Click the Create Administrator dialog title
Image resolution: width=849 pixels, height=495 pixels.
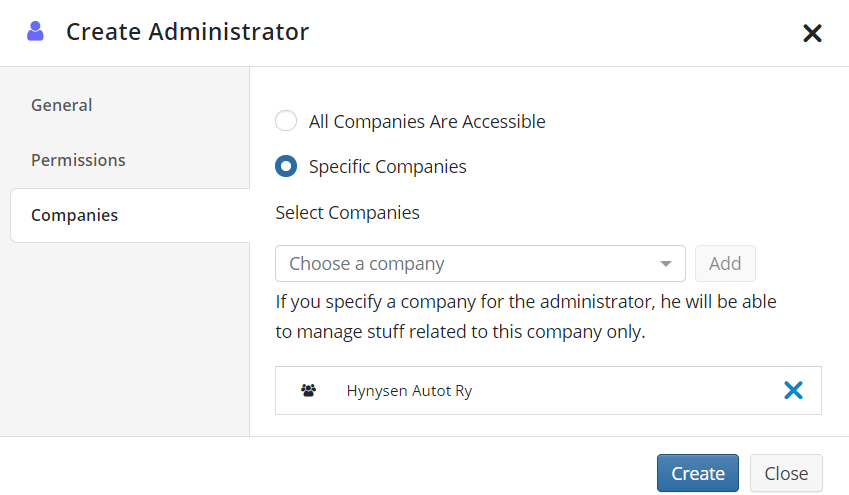[x=187, y=31]
